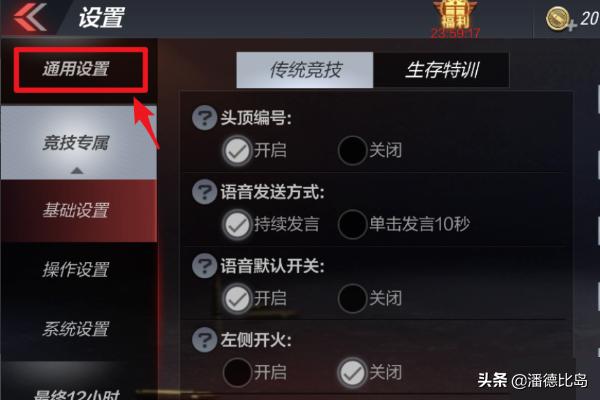Image resolution: width=600 pixels, height=400 pixels.
Task: Collapse section with triangle under 竞技专属
Action: pyautogui.click(x=77, y=170)
